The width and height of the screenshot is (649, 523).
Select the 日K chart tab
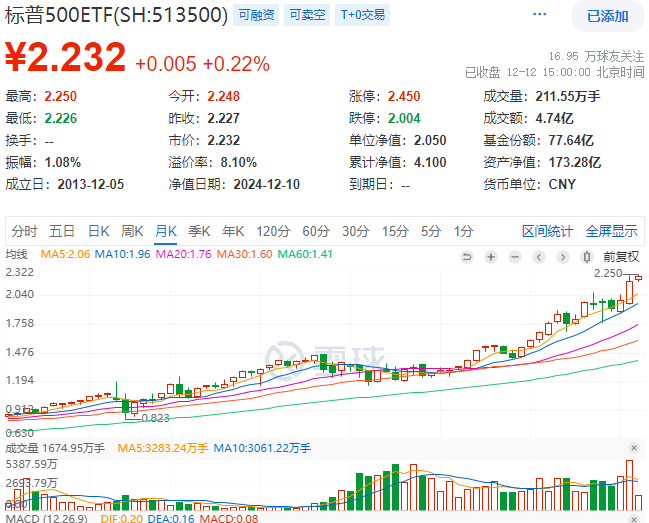click(x=98, y=231)
